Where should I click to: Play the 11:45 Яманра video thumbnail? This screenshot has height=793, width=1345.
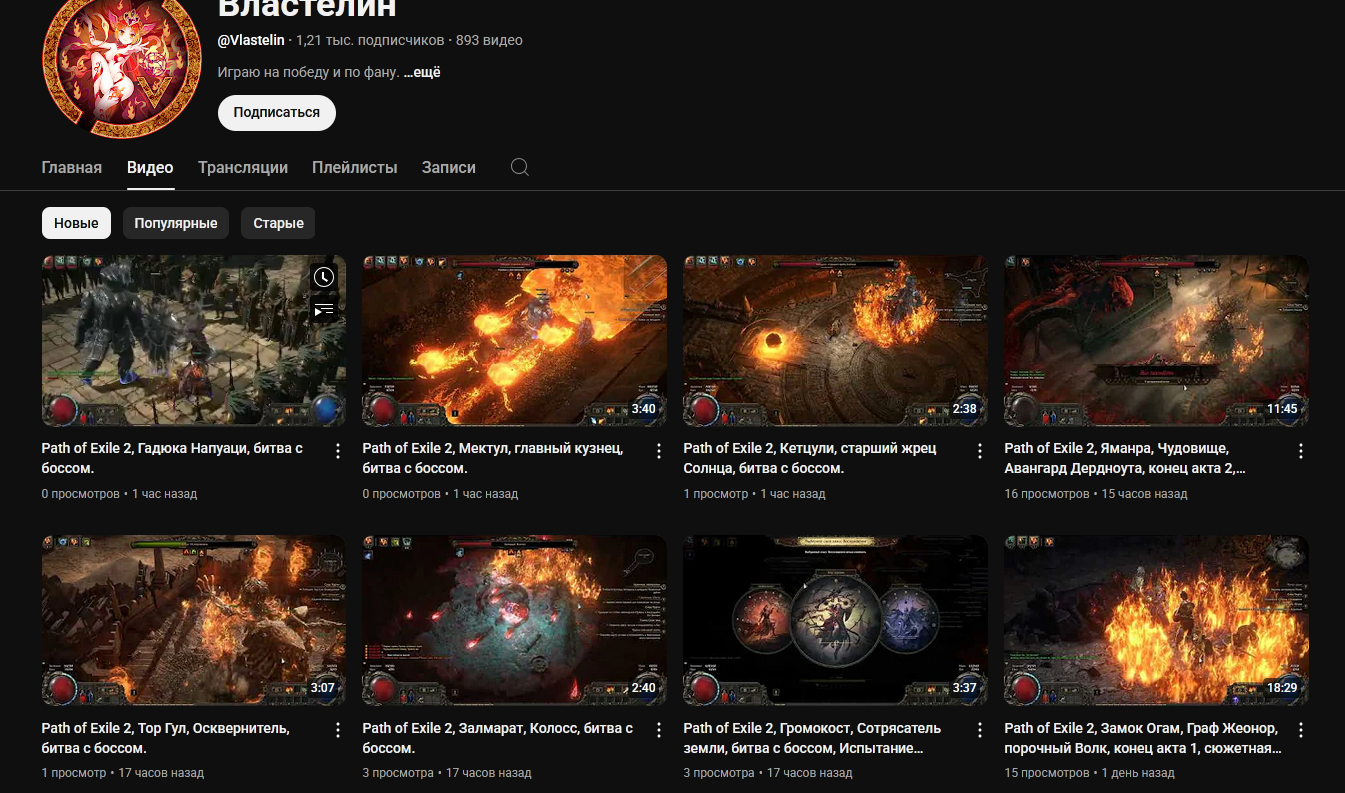(x=1157, y=341)
